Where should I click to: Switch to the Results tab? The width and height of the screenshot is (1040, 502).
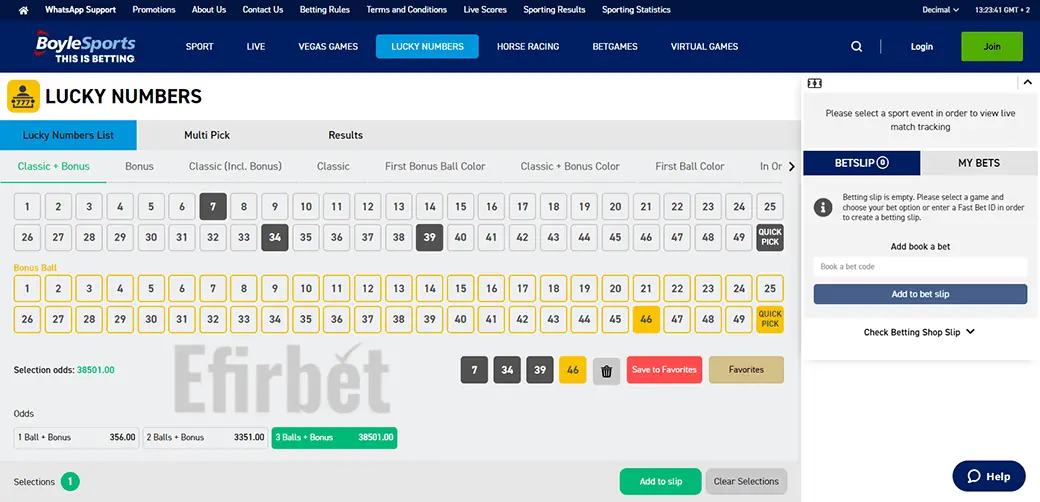[346, 135]
